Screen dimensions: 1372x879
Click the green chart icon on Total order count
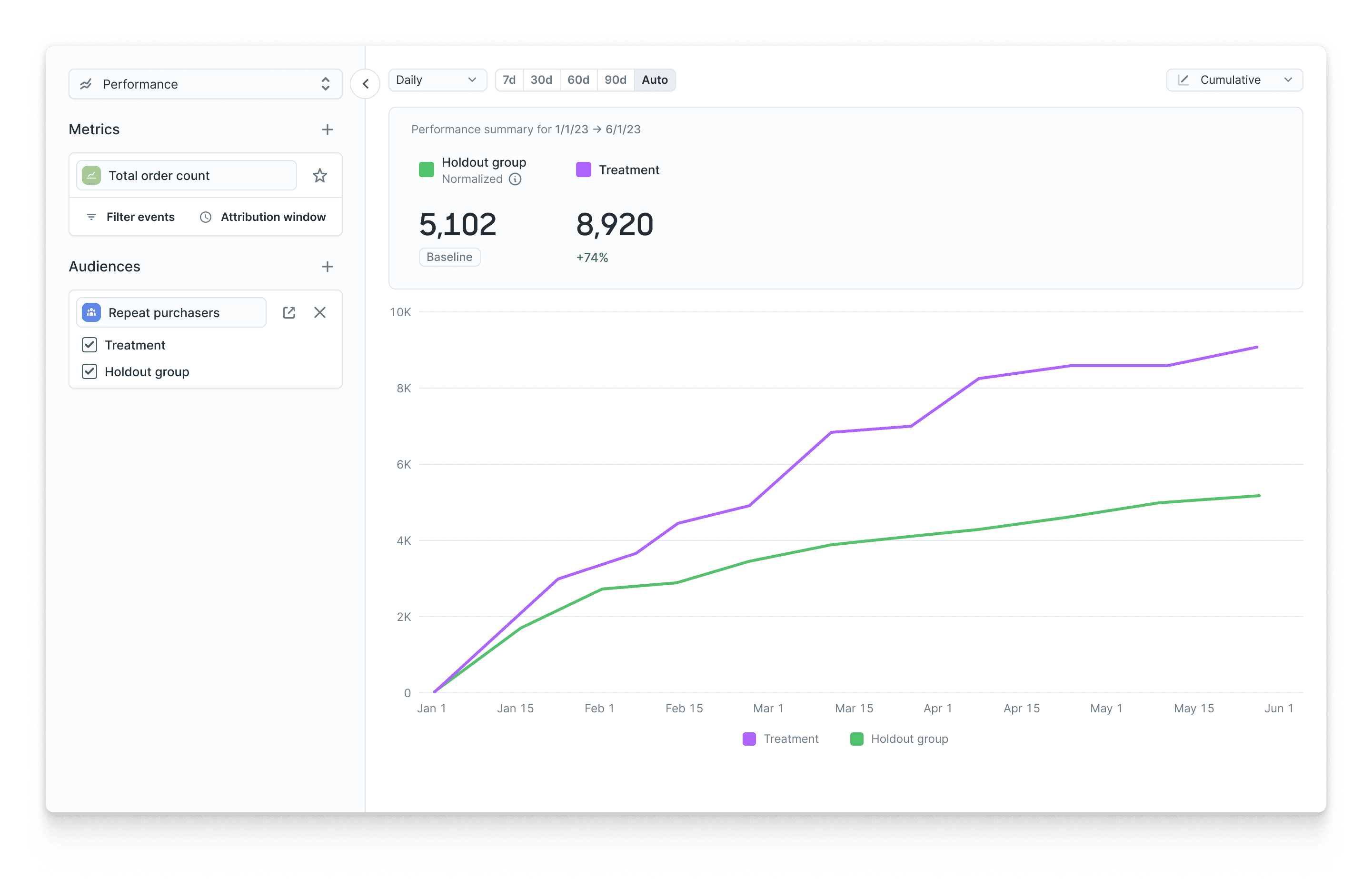92,175
